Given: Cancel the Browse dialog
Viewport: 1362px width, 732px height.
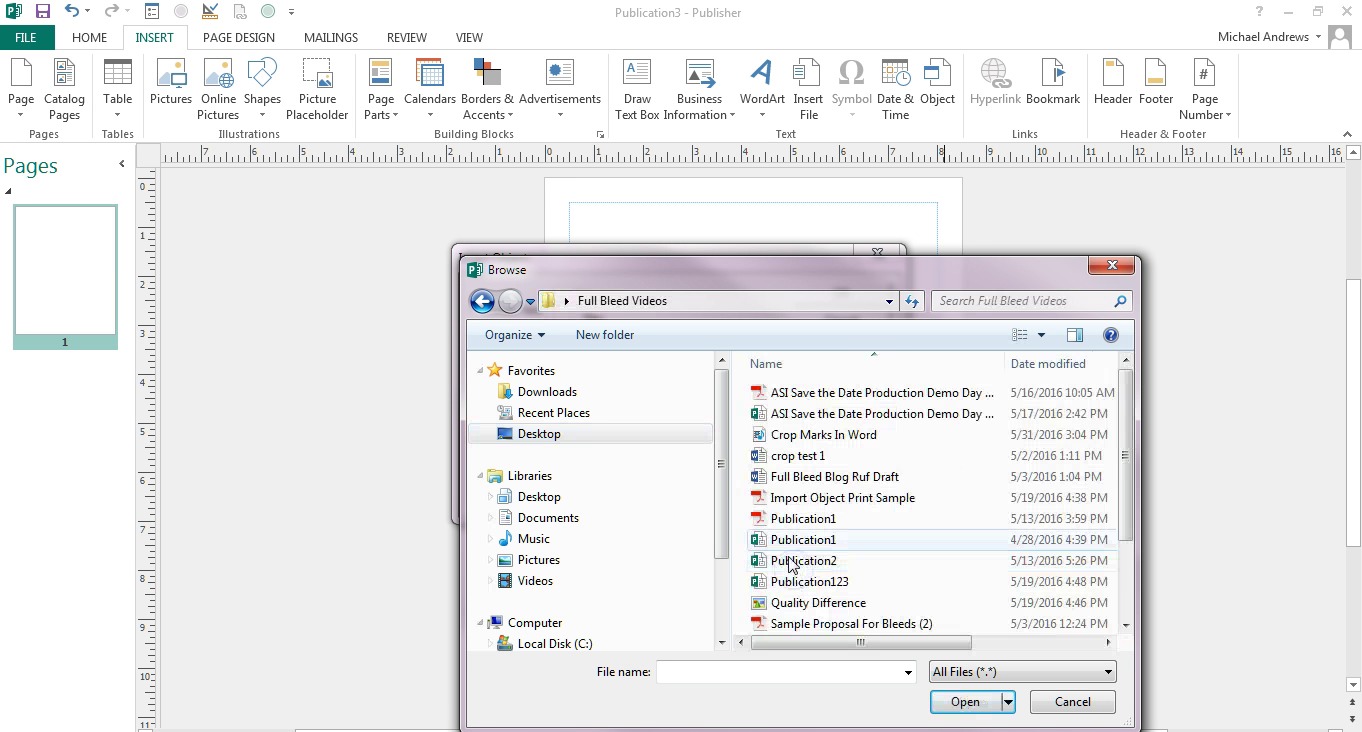Looking at the screenshot, I should [x=1073, y=702].
